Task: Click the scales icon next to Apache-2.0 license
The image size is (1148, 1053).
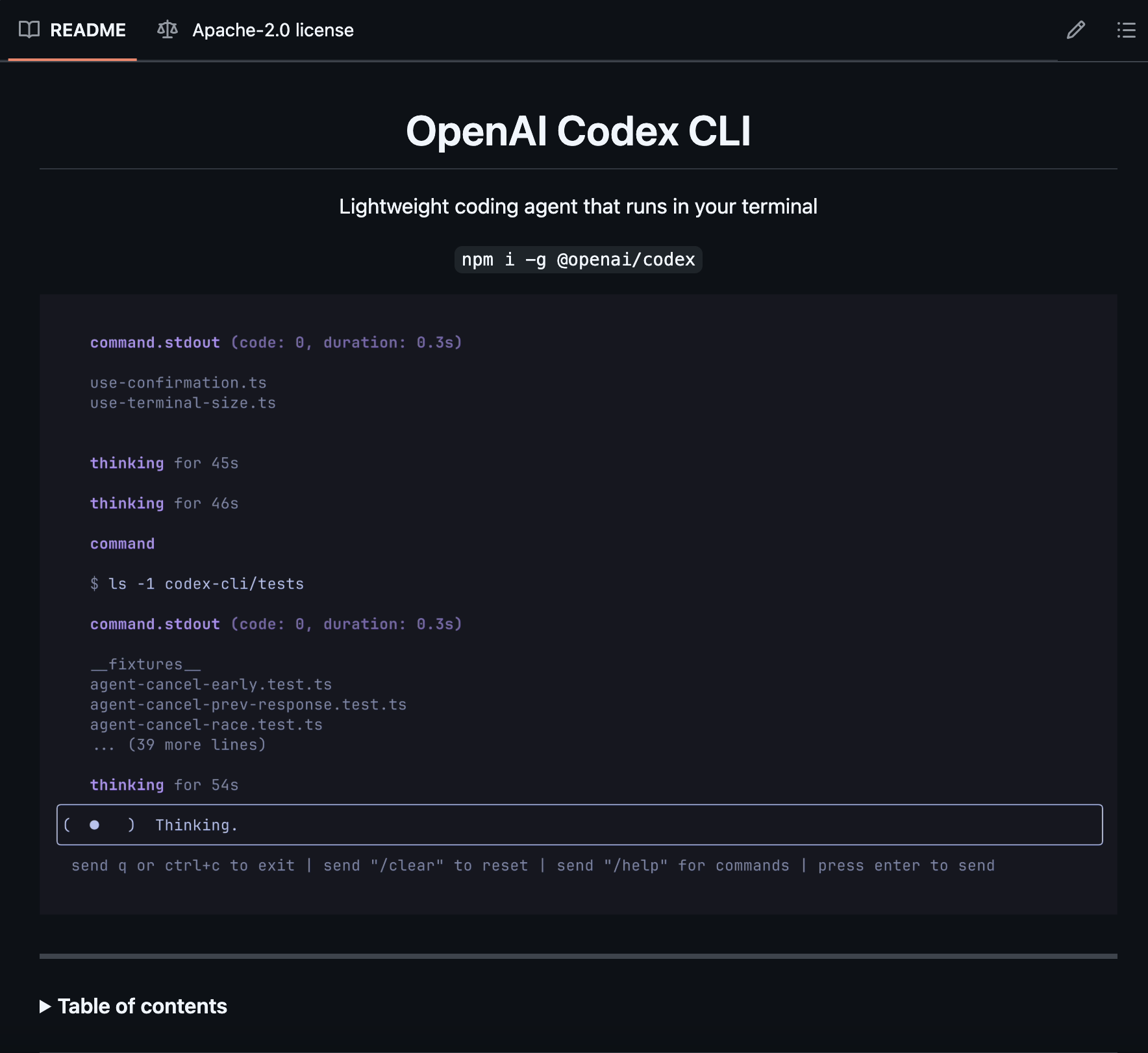Action: click(168, 30)
